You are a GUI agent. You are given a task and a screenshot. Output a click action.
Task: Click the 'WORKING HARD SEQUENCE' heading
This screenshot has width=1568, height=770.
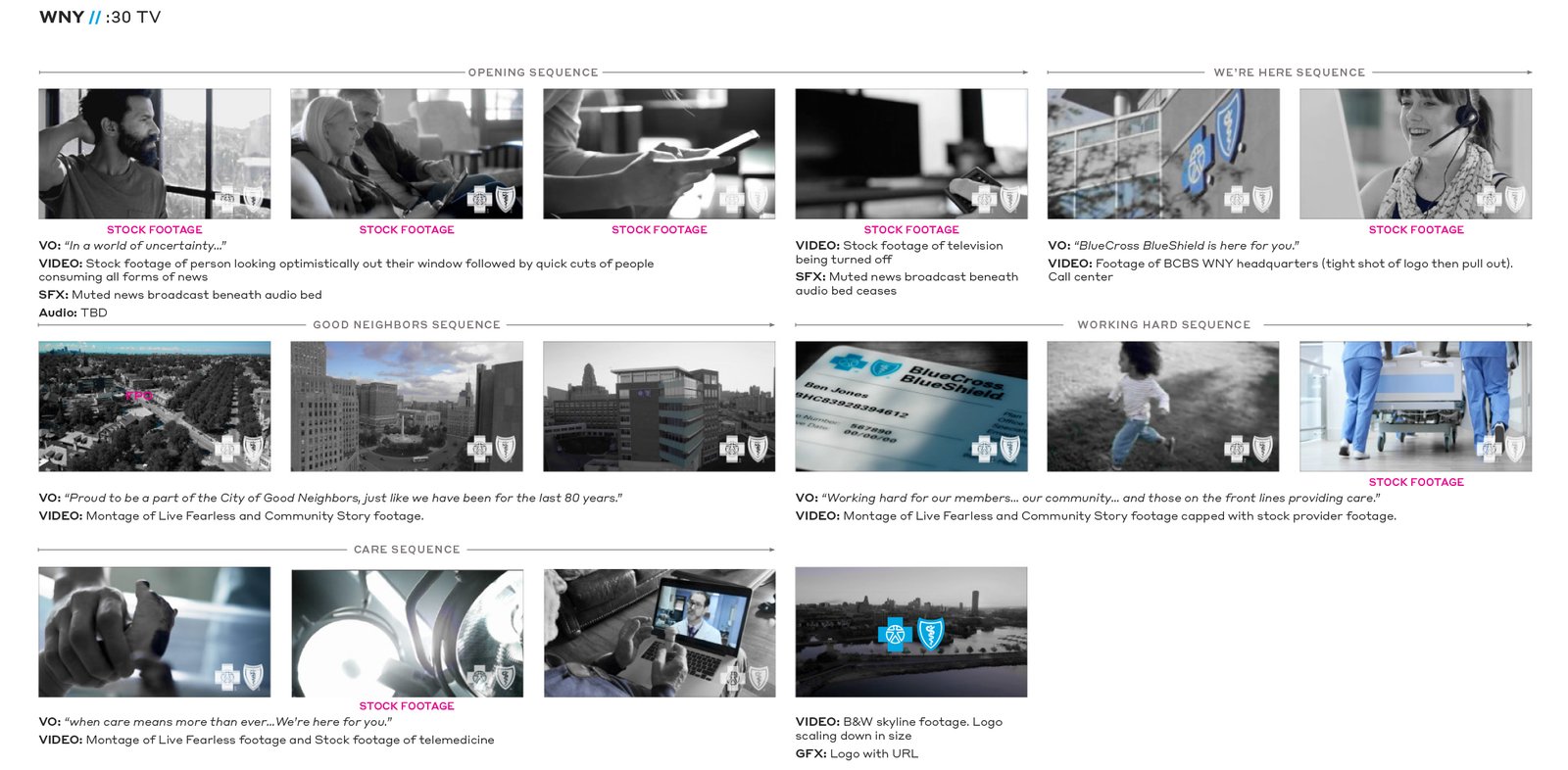(x=1163, y=324)
